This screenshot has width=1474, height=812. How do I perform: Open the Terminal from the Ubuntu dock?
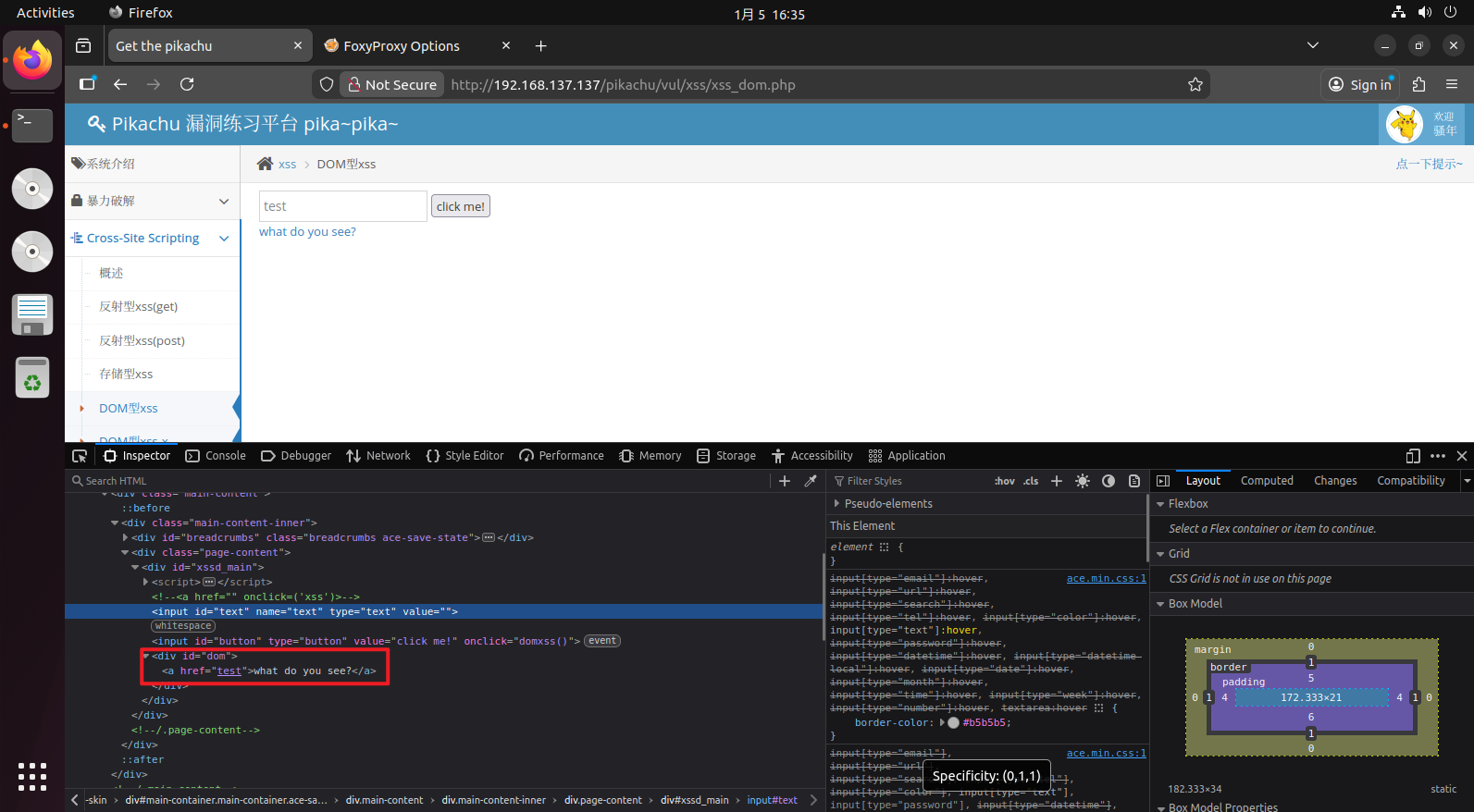point(32,125)
